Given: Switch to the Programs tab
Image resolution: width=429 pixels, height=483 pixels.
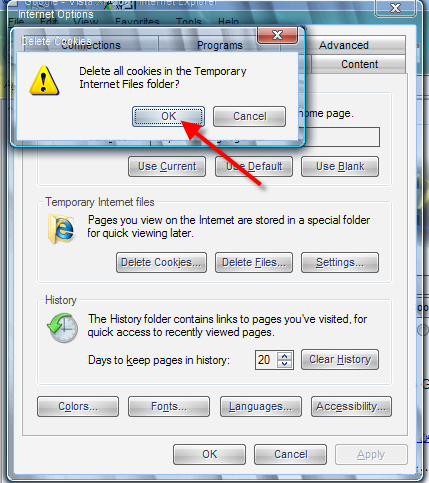Looking at the screenshot, I should click(x=219, y=45).
